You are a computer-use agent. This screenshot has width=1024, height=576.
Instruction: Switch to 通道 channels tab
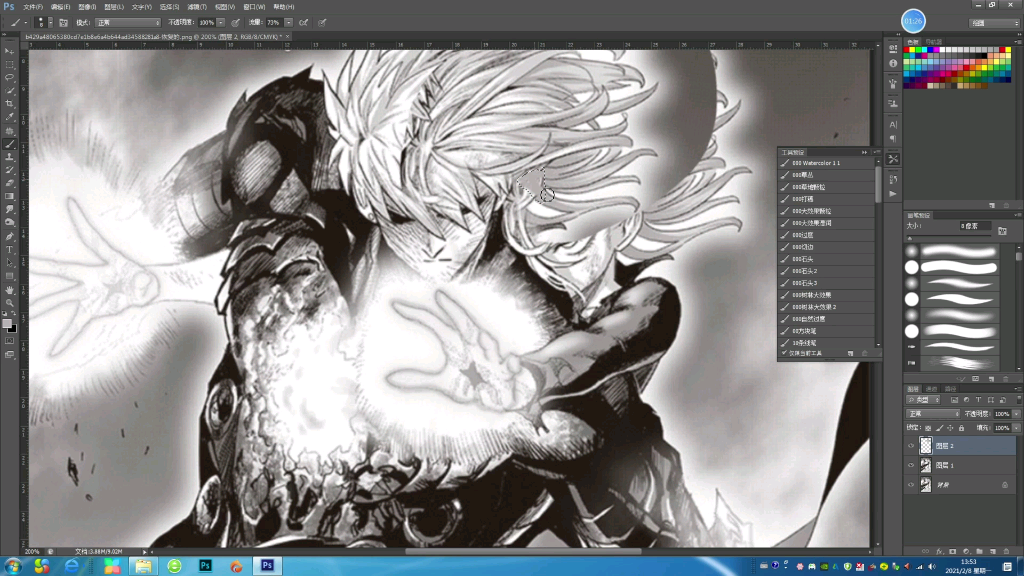point(931,389)
